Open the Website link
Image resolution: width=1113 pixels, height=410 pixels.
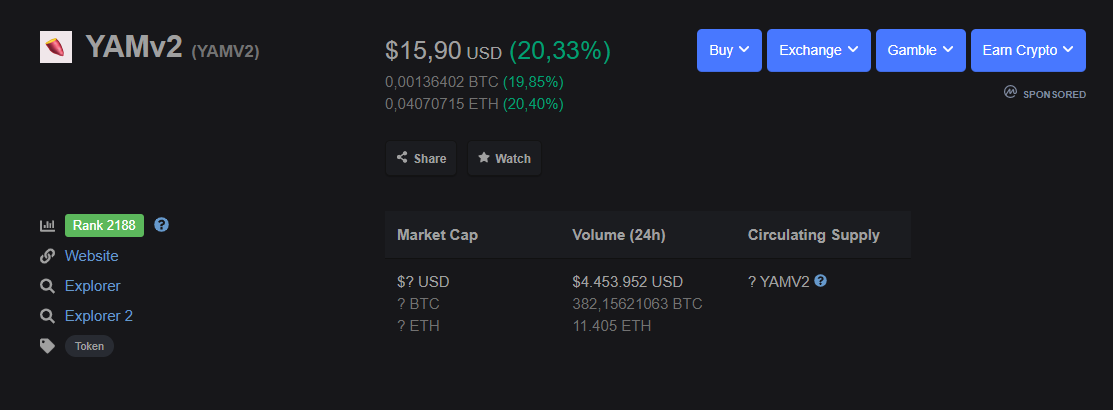click(x=92, y=255)
